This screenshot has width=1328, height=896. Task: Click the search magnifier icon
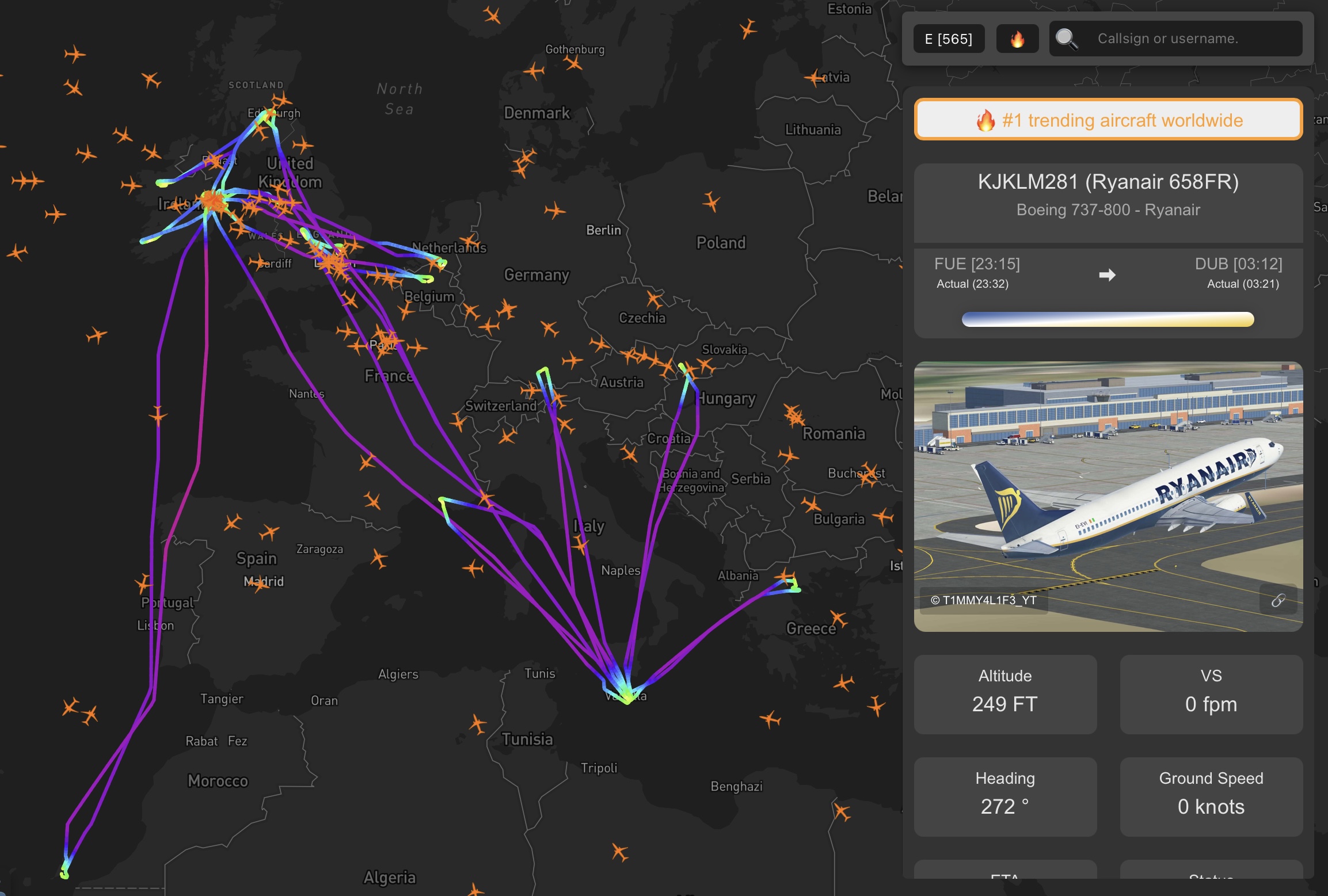pos(1065,38)
